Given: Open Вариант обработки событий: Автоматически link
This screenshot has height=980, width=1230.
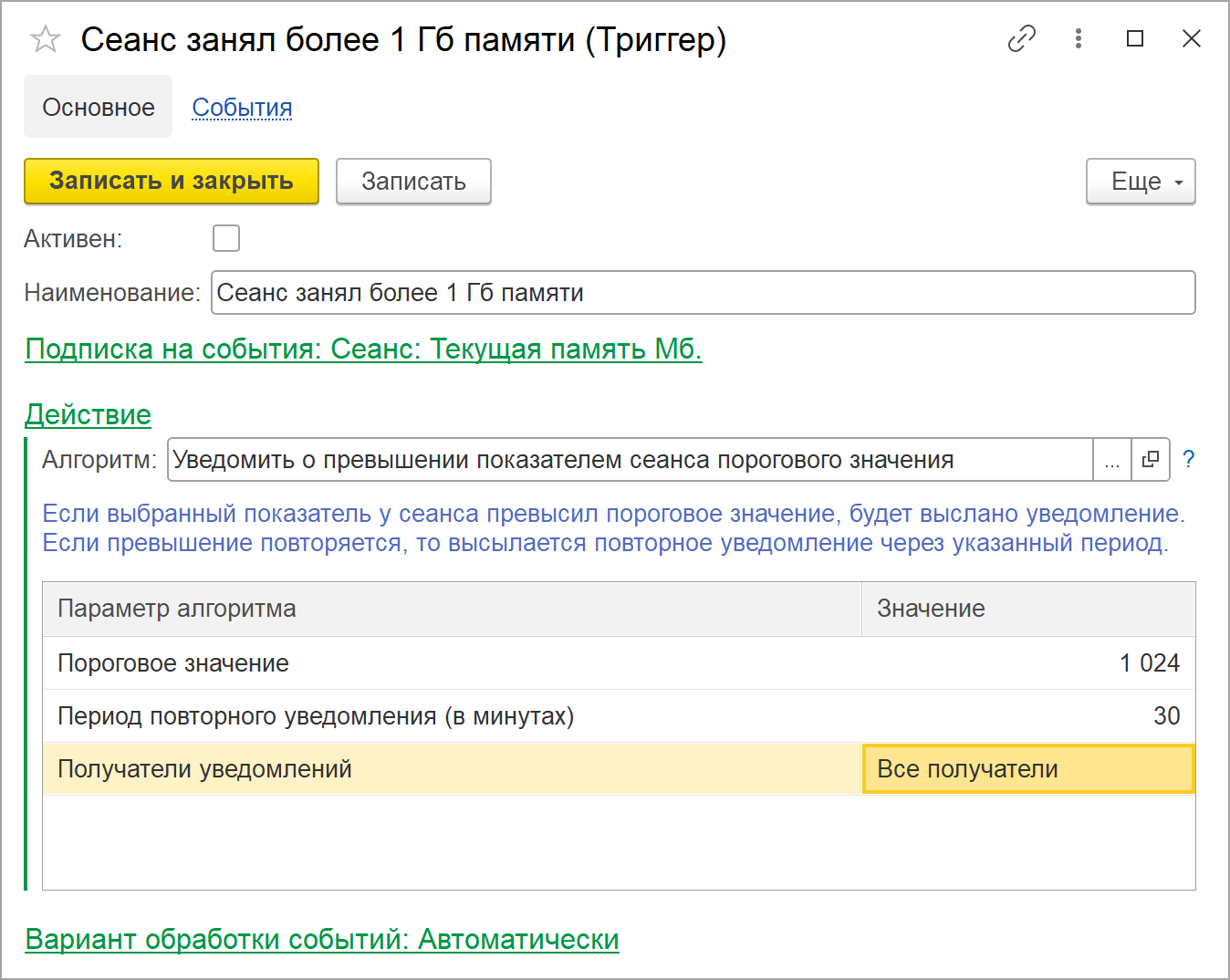Looking at the screenshot, I should pyautogui.click(x=322, y=939).
